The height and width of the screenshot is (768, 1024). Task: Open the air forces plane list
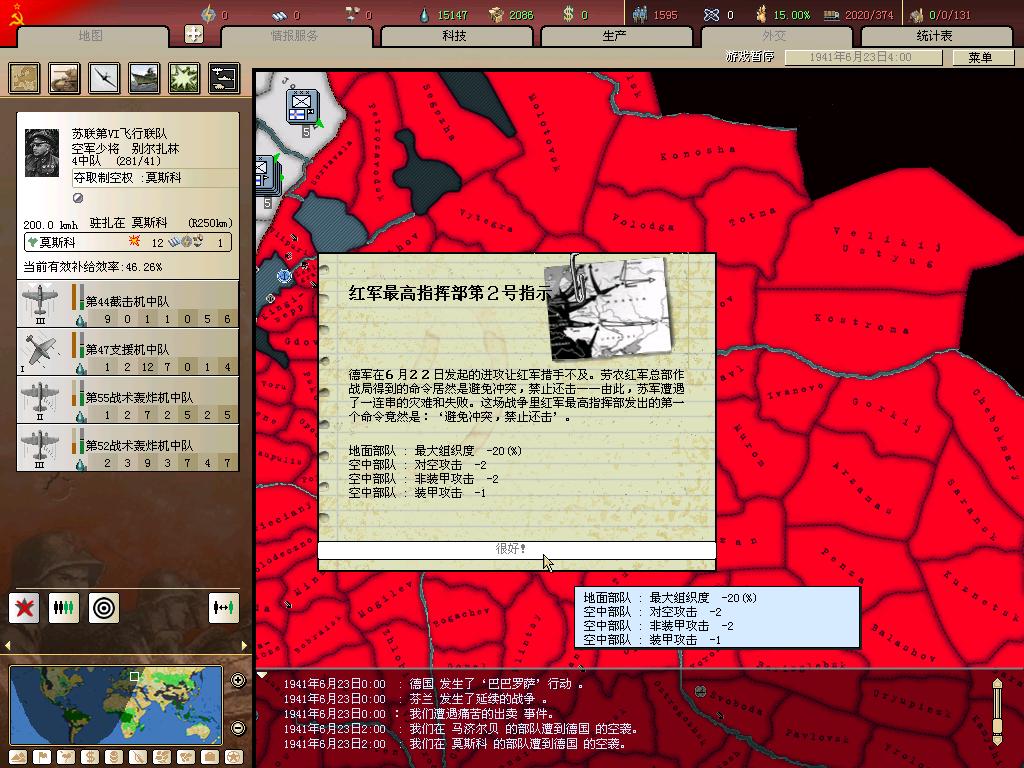pos(104,78)
